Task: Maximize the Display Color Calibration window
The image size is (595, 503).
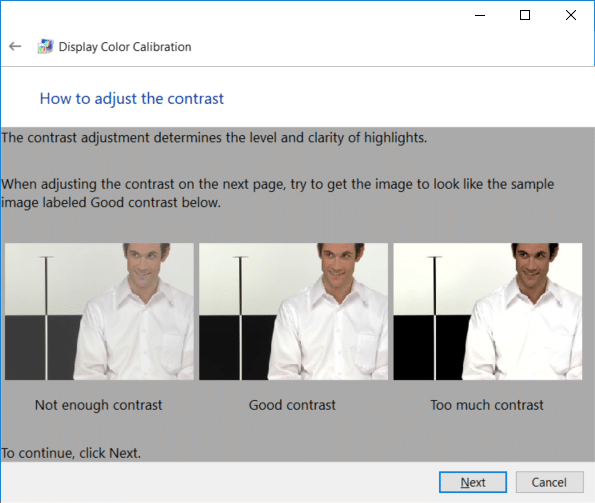Action: click(525, 15)
